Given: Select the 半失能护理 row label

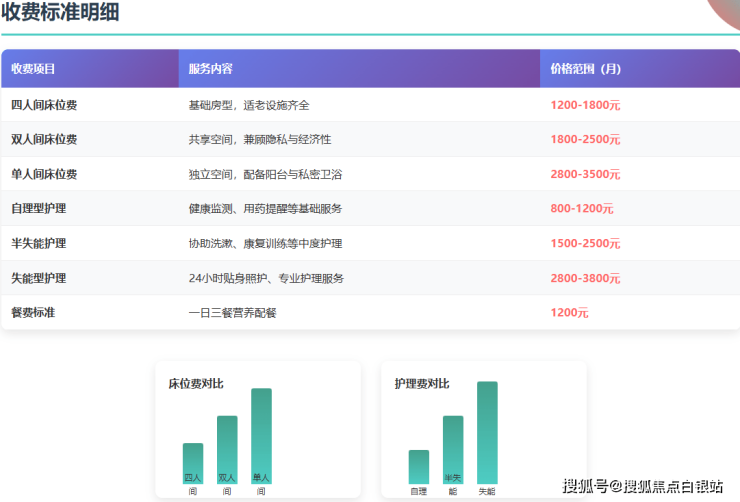Looking at the screenshot, I should 38,243.
